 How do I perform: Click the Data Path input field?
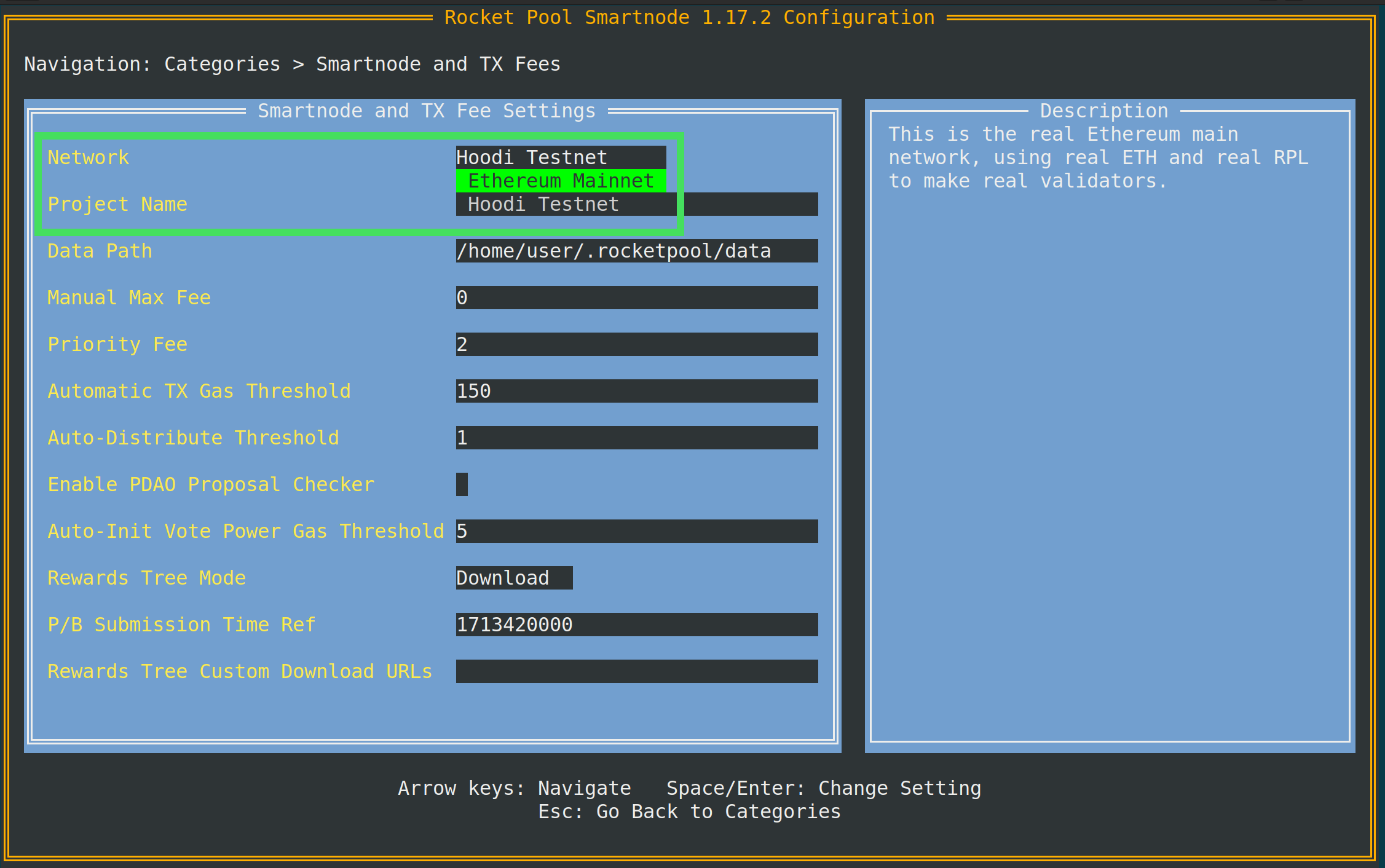click(636, 251)
